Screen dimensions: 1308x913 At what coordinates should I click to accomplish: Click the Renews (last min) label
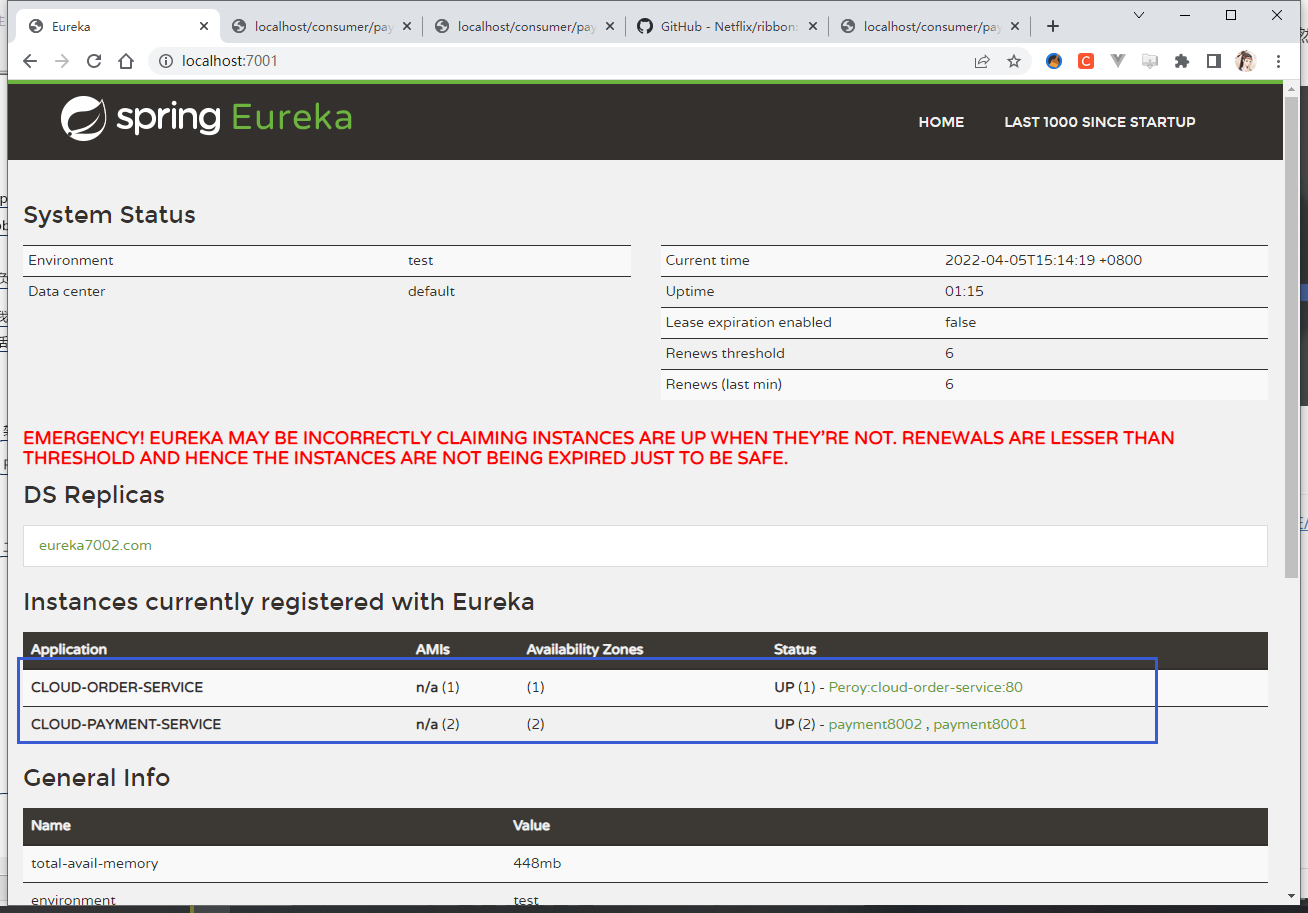724,384
